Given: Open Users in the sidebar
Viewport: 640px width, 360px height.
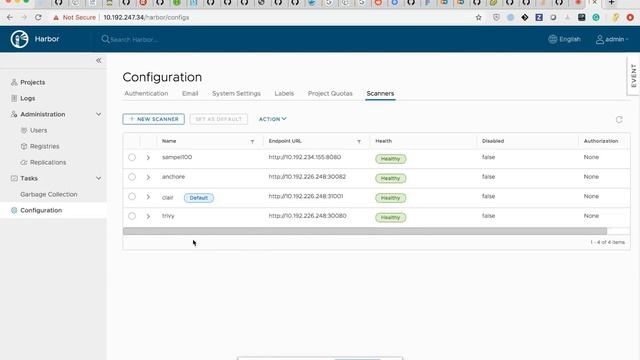Looking at the screenshot, I should pyautogui.click(x=38, y=130).
